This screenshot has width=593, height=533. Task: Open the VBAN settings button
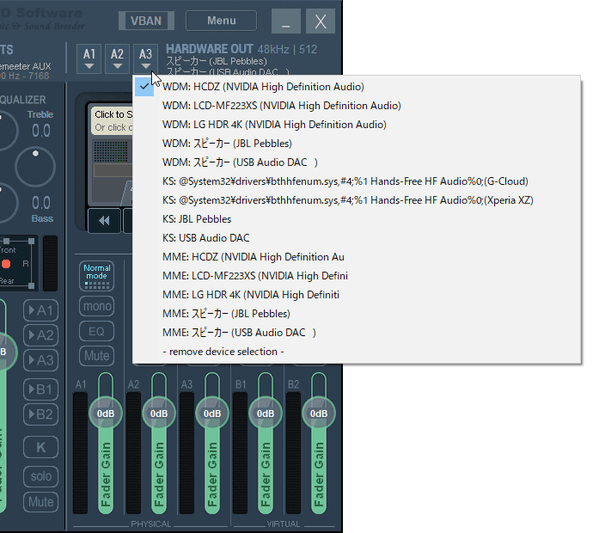(x=146, y=20)
